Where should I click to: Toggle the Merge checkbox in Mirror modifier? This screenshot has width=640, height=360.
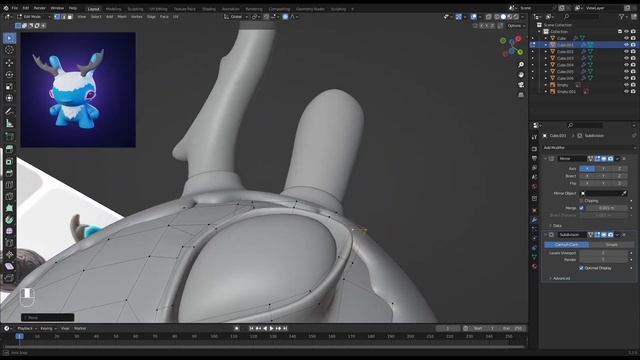point(581,208)
